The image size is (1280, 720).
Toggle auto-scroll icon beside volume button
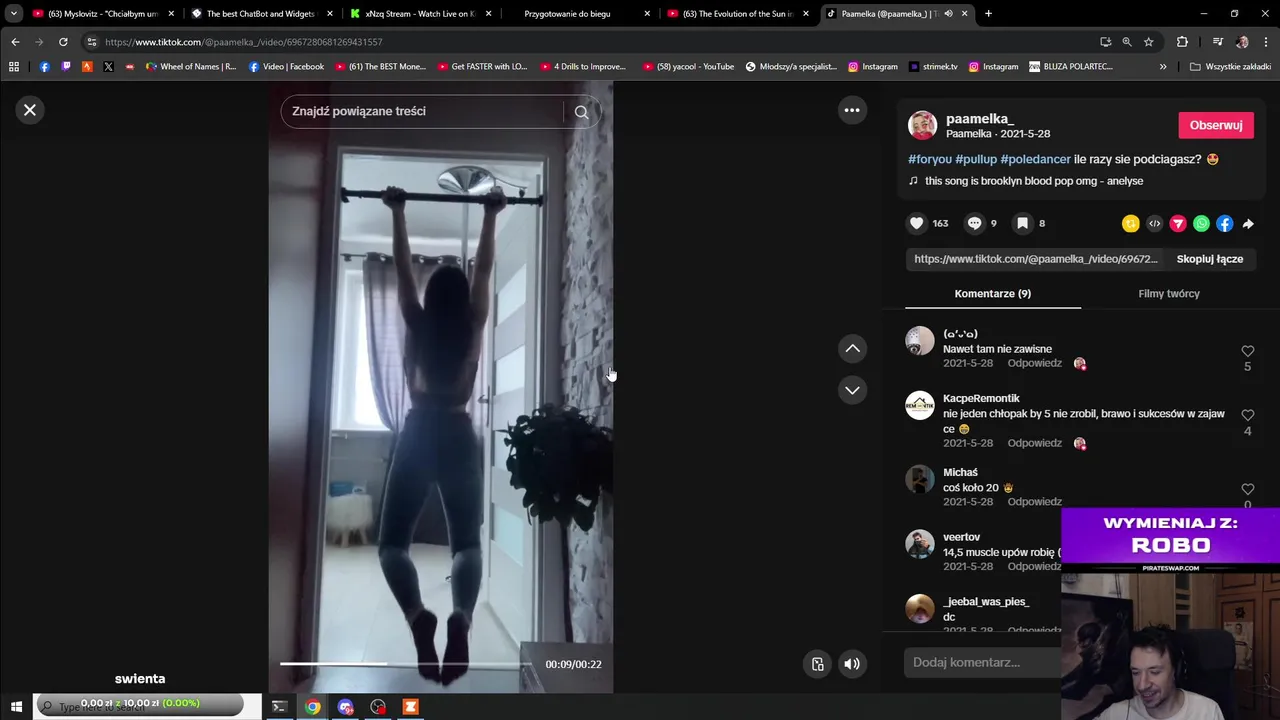coord(818,664)
